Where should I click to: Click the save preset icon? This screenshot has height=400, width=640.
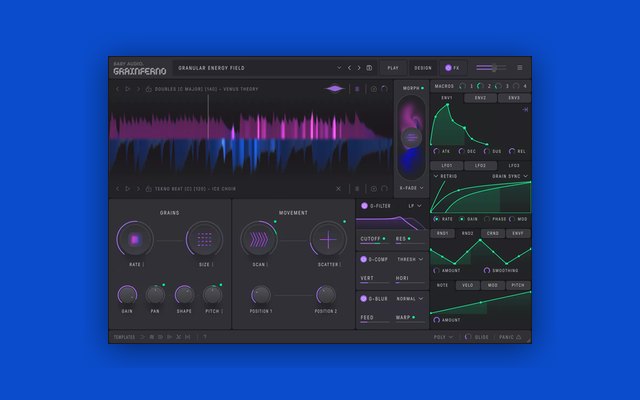(x=369, y=68)
